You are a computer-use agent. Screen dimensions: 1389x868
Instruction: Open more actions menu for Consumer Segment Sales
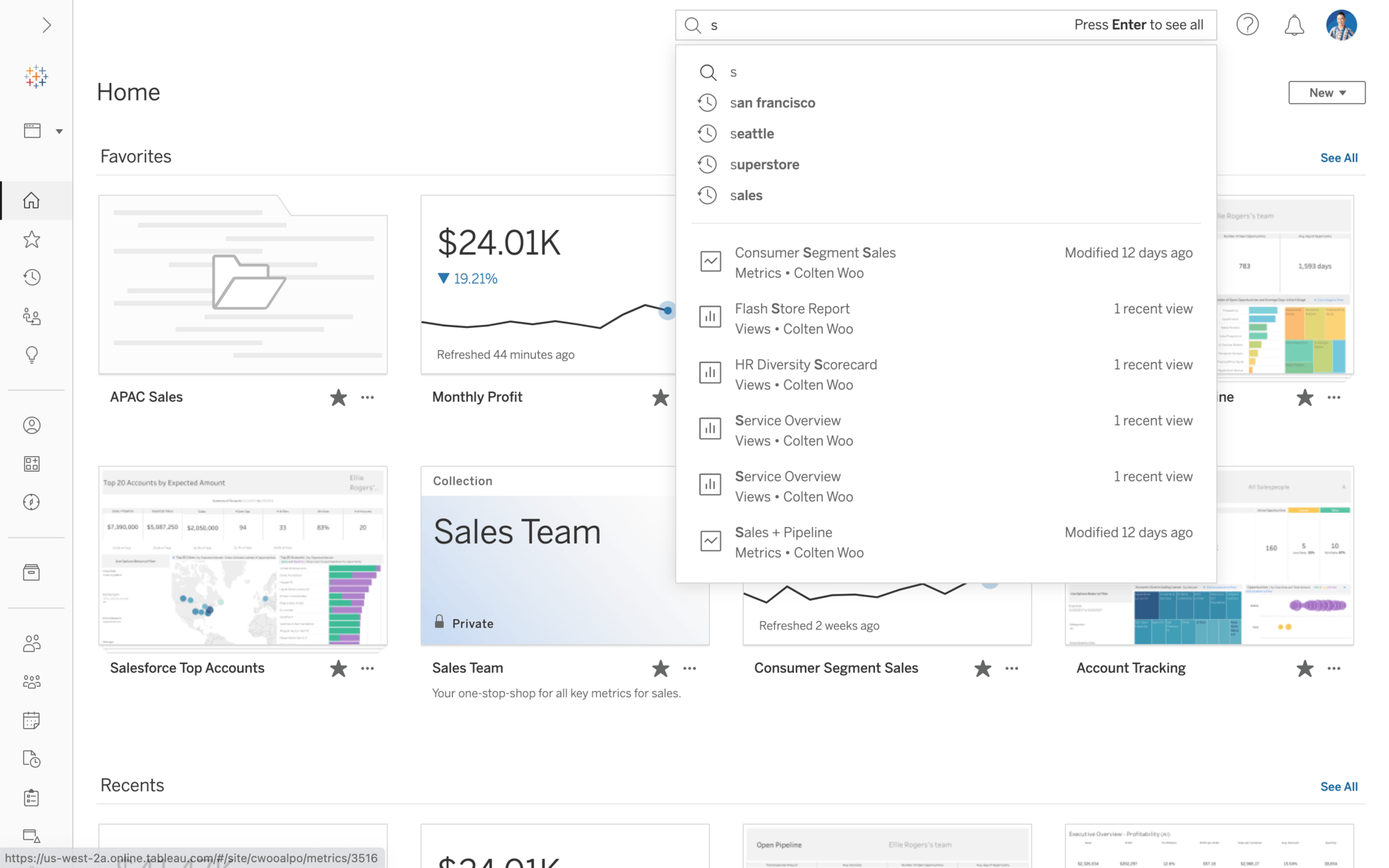click(x=1012, y=668)
